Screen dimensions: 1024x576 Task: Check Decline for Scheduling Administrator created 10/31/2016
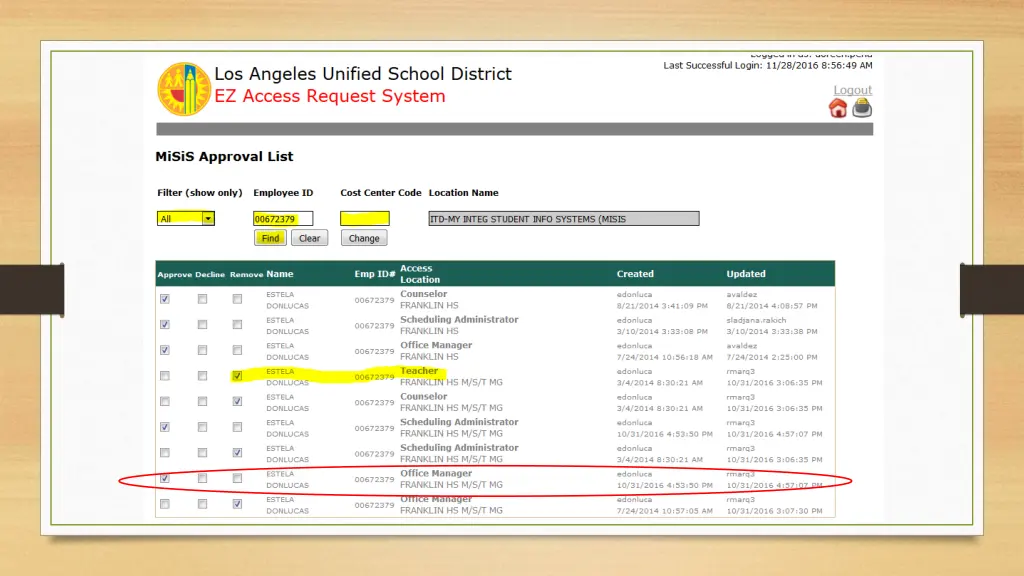[x=202, y=427]
